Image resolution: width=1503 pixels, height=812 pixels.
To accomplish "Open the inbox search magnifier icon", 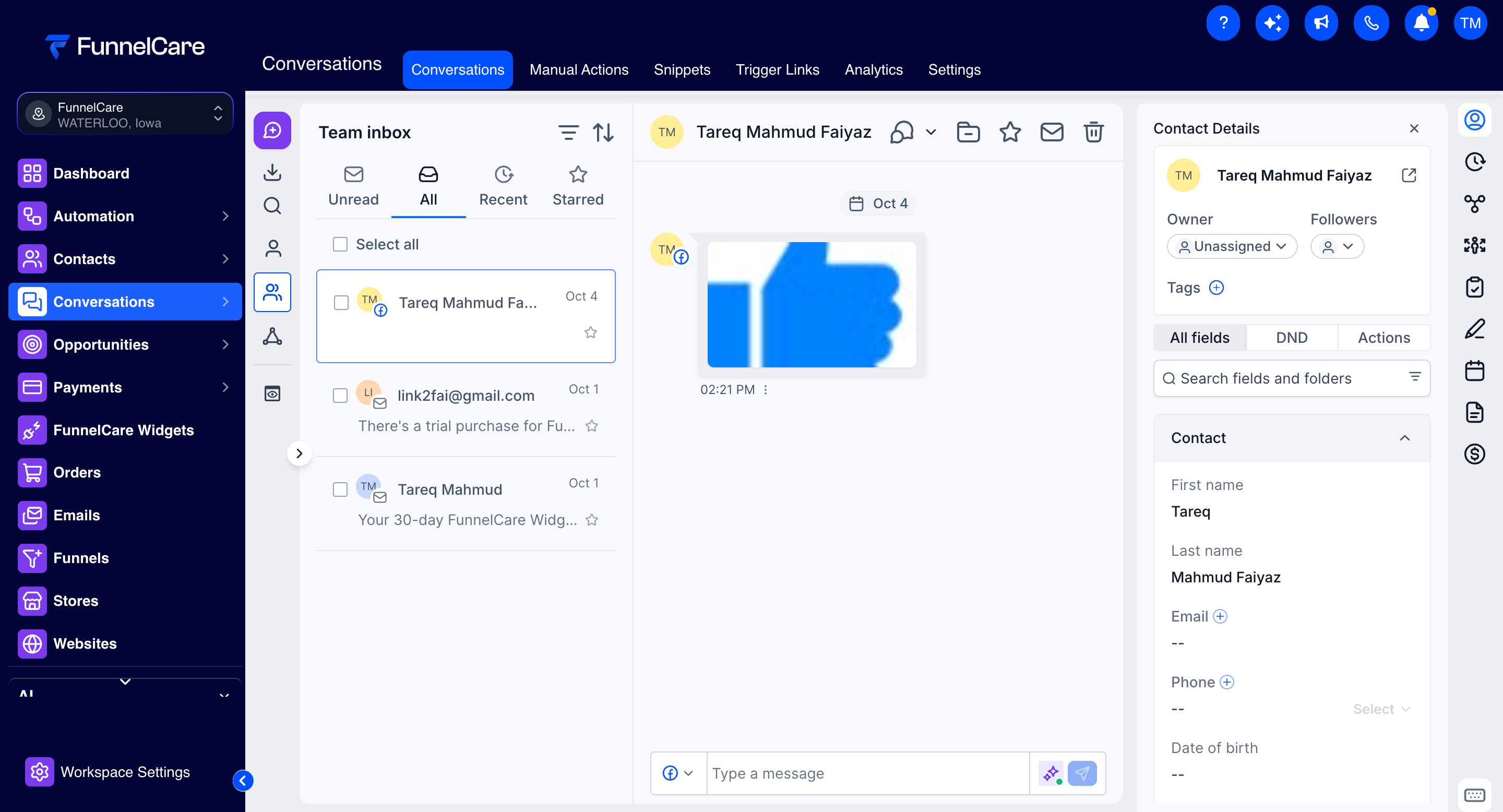I will [272, 206].
